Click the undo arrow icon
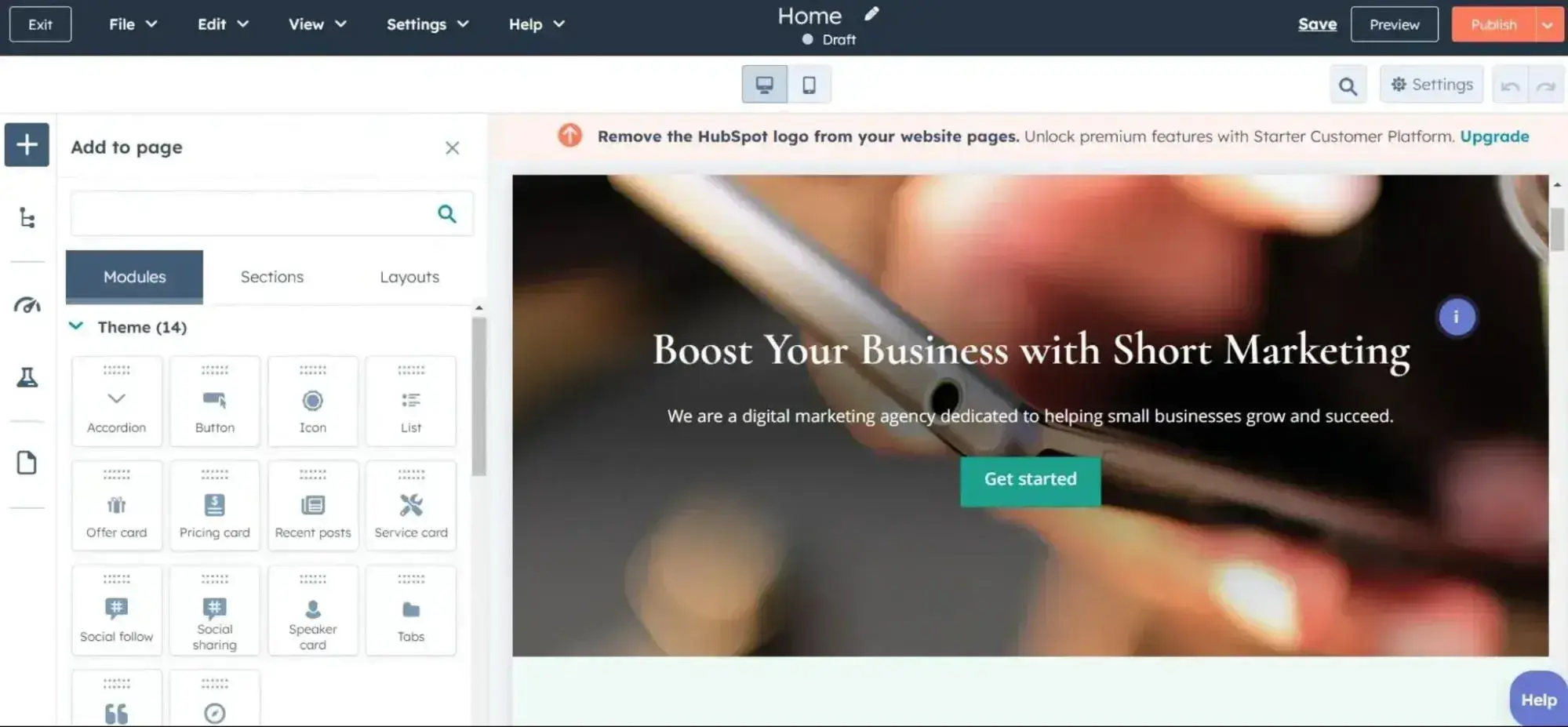 (x=1508, y=84)
